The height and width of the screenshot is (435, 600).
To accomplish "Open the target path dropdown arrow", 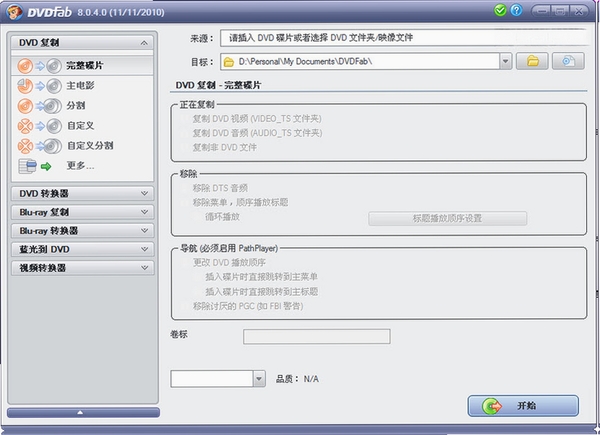I will [x=505, y=61].
